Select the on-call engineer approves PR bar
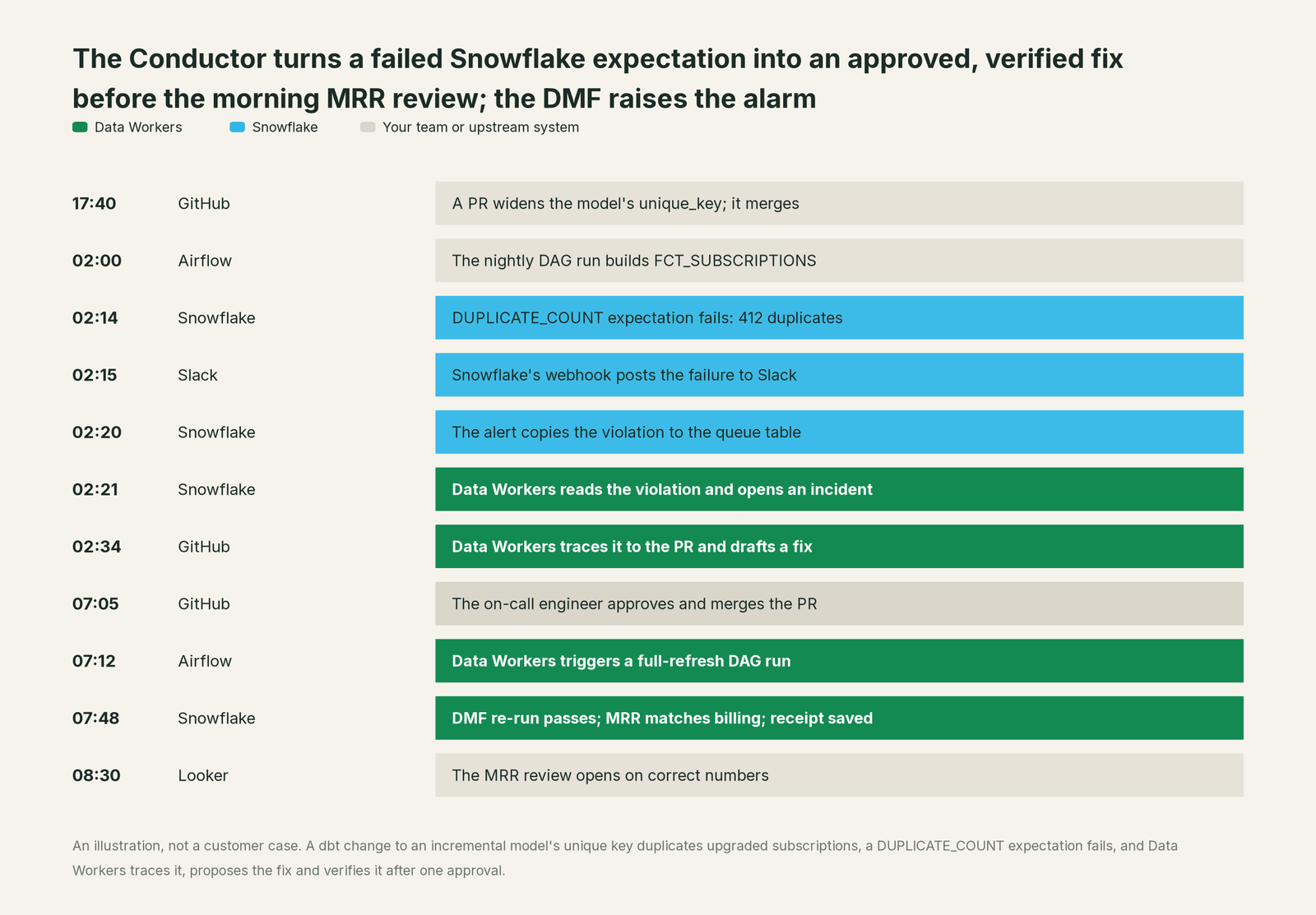 [x=839, y=603]
